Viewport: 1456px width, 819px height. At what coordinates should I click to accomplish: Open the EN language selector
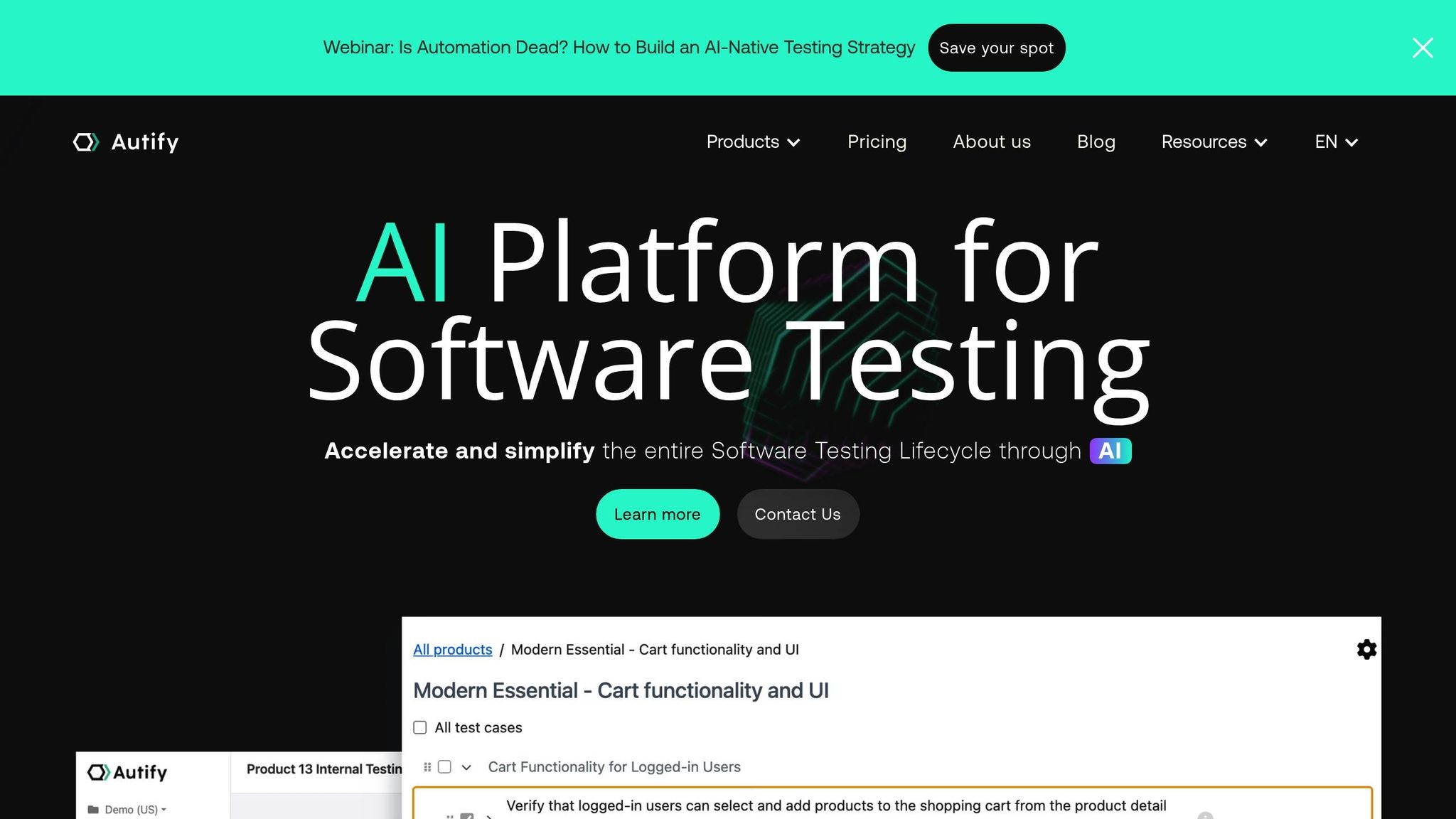click(x=1337, y=141)
